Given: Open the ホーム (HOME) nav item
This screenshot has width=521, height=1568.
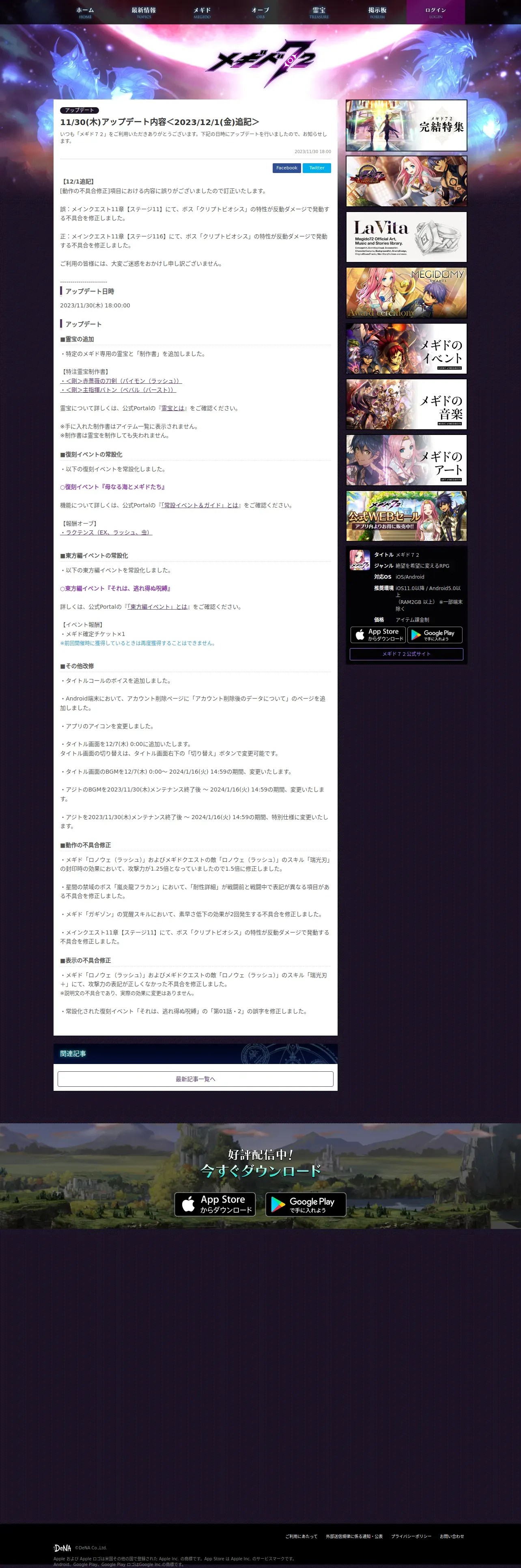Looking at the screenshot, I should pyautogui.click(x=85, y=12).
